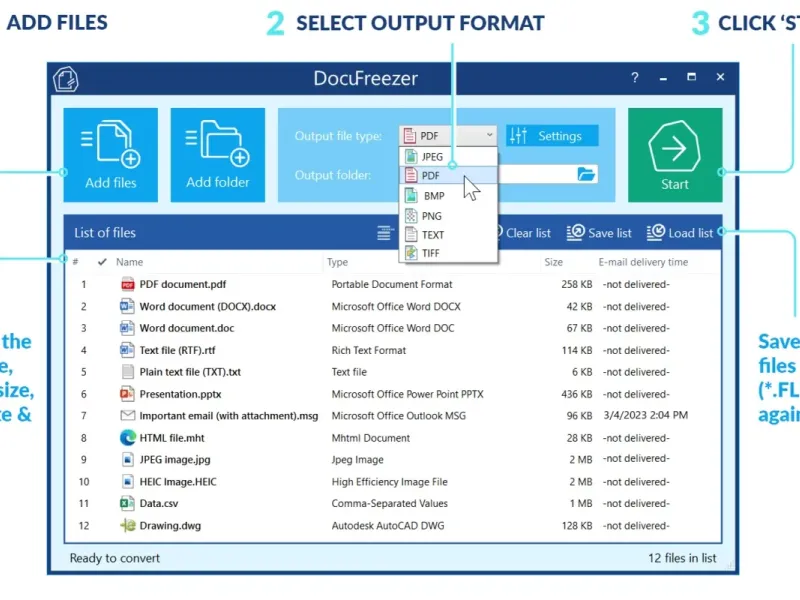The height and width of the screenshot is (600, 800).
Task: Click Drawing.dwg file icon
Action: [x=128, y=526]
